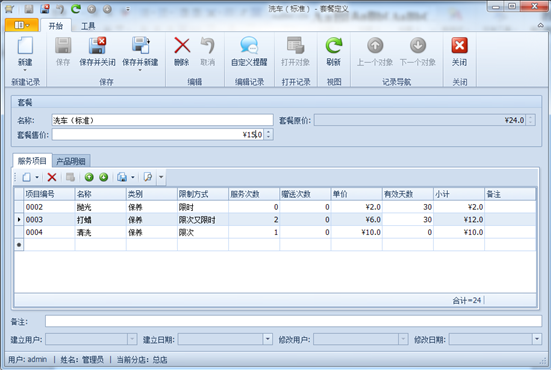Click the 限制方式 column header
The height and width of the screenshot is (370, 551).
(x=203, y=194)
